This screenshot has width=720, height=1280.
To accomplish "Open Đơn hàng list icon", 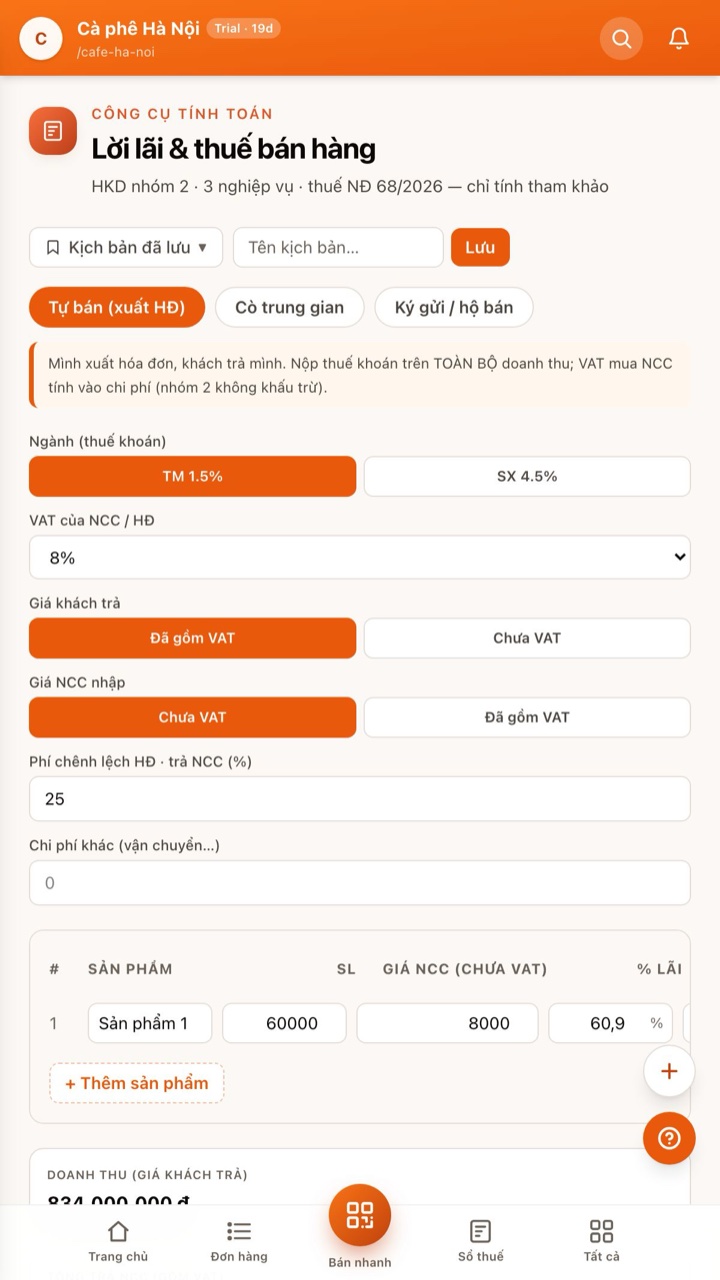I will coord(239,1241).
